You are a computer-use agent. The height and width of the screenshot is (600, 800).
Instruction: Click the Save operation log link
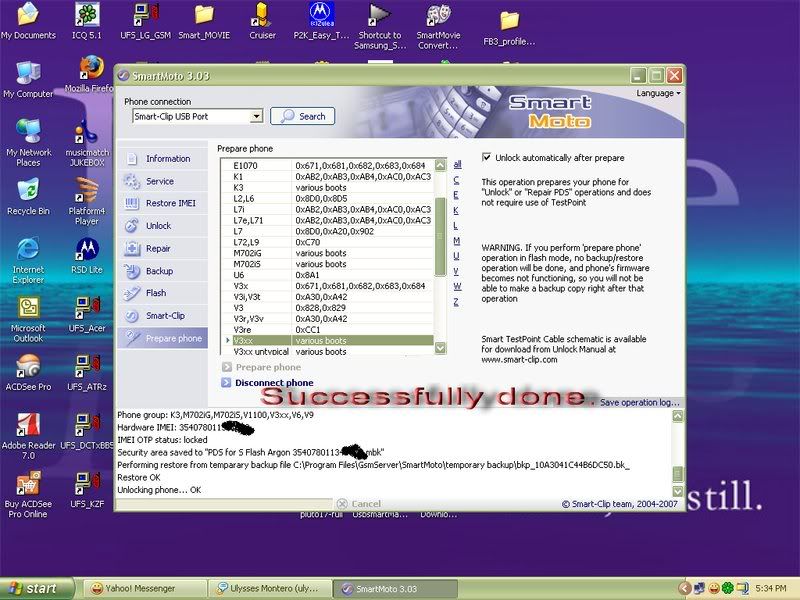pyautogui.click(x=640, y=403)
